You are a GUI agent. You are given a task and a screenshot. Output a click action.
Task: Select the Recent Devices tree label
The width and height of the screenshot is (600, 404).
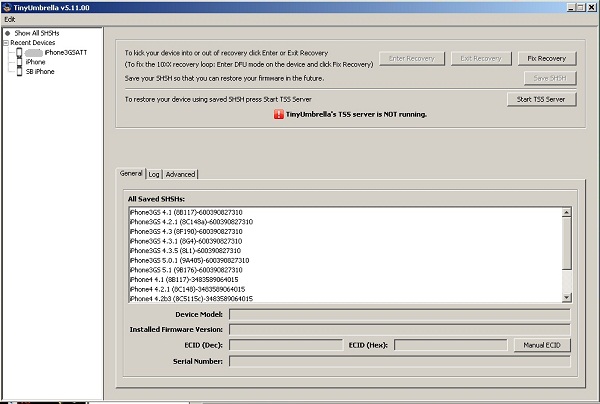(x=33, y=43)
